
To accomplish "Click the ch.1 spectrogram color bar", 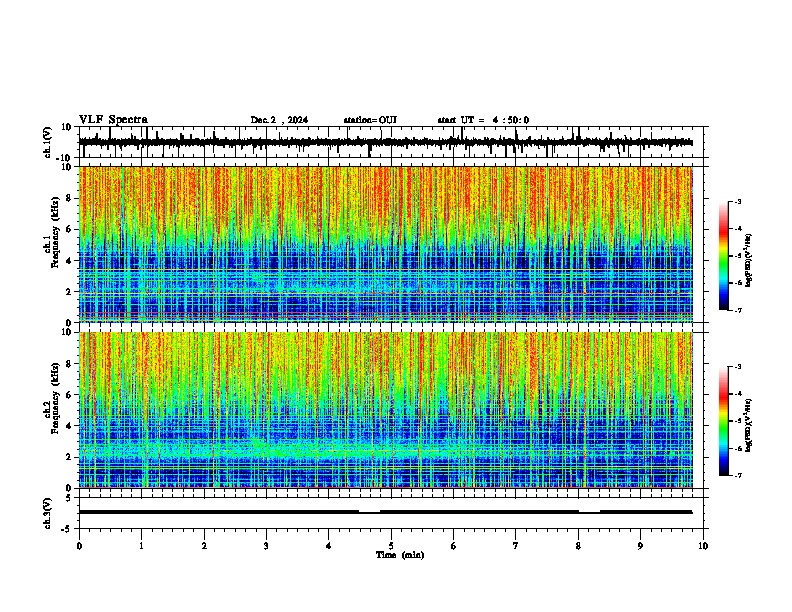I will click(x=723, y=256).
